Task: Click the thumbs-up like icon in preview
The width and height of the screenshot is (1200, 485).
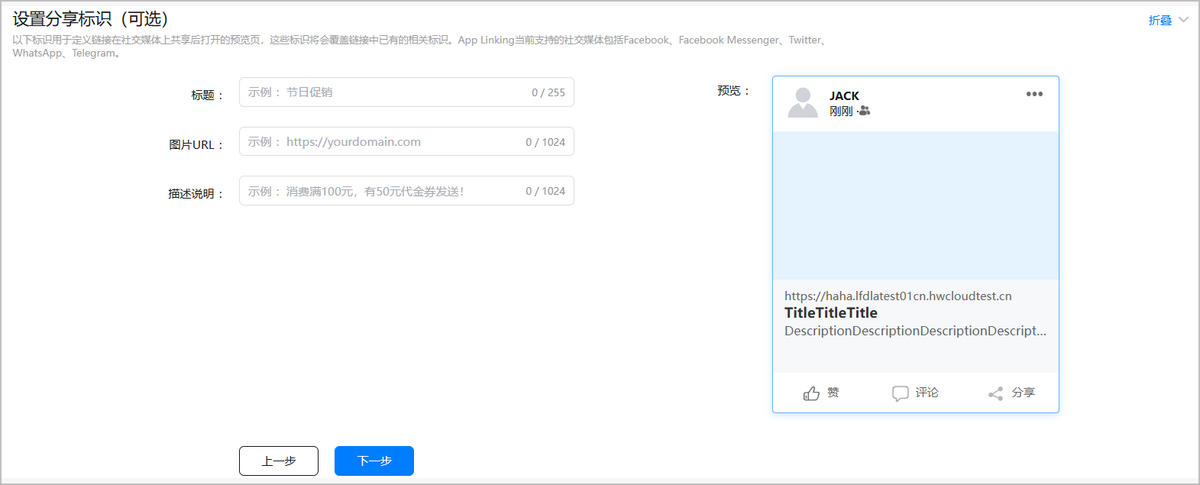Action: [x=811, y=393]
